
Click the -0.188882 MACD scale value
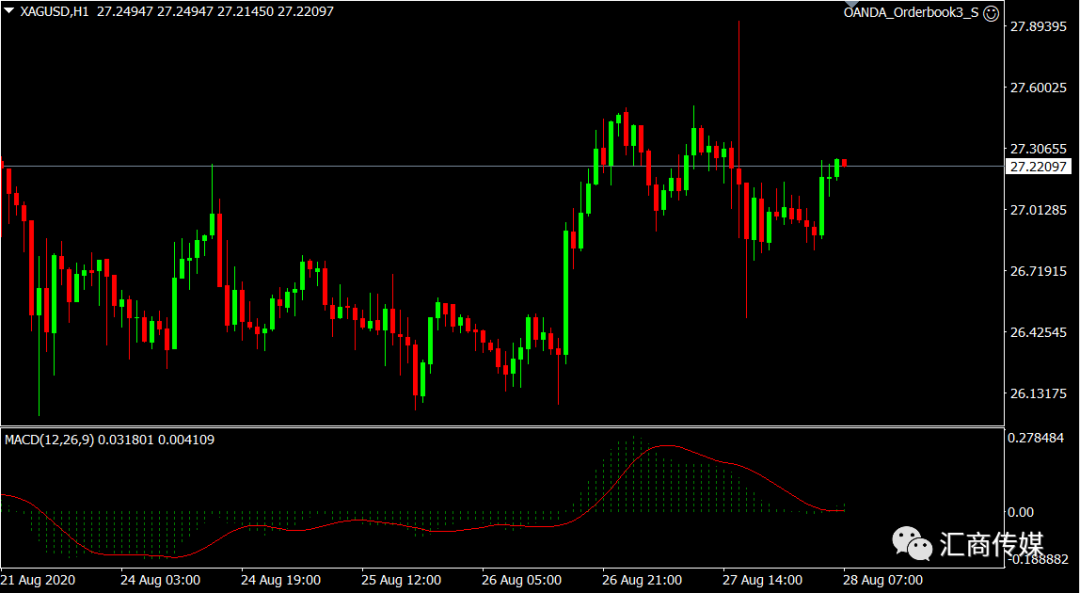pyautogui.click(x=1038, y=559)
